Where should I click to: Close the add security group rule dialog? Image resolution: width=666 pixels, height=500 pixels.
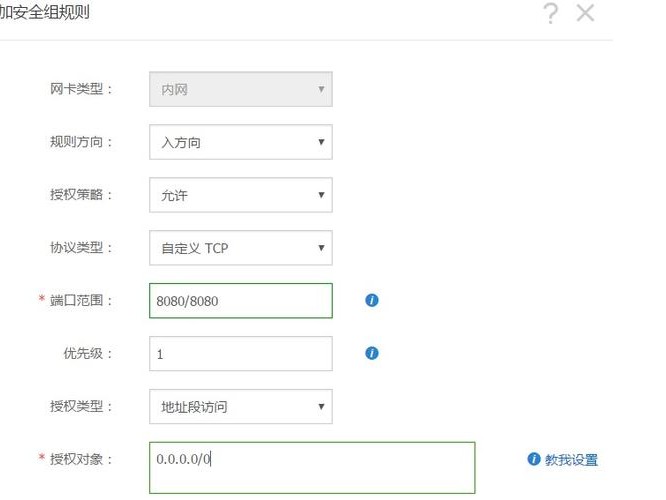tap(585, 13)
